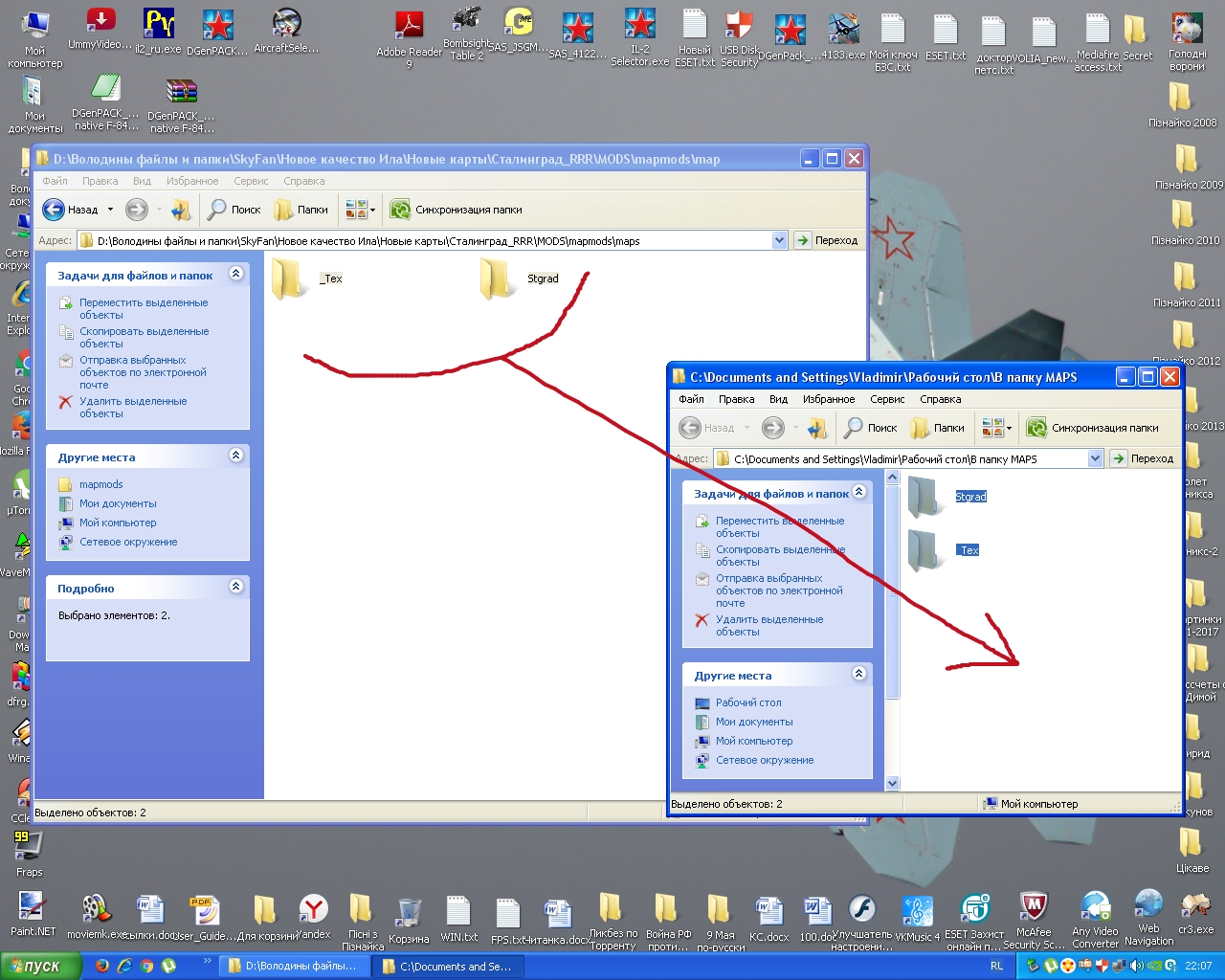Select the Корзина recycle bin icon

(409, 921)
